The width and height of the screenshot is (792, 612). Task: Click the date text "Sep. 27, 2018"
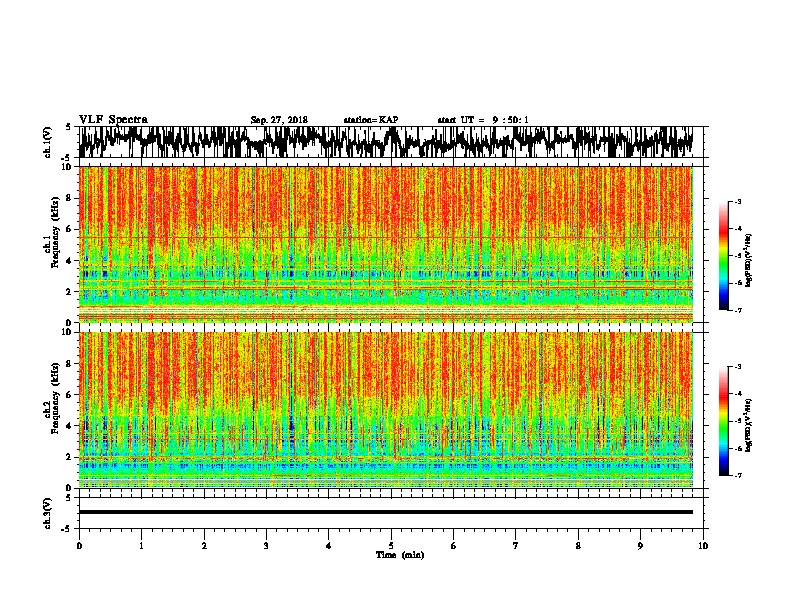[x=279, y=120]
